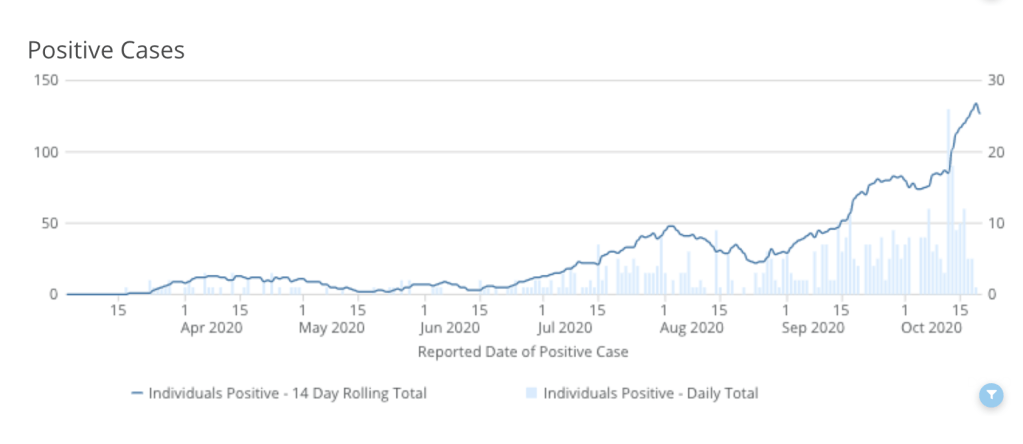Click the 30 value on right axis
Viewport: 1023px width, 444px height.
(x=994, y=80)
